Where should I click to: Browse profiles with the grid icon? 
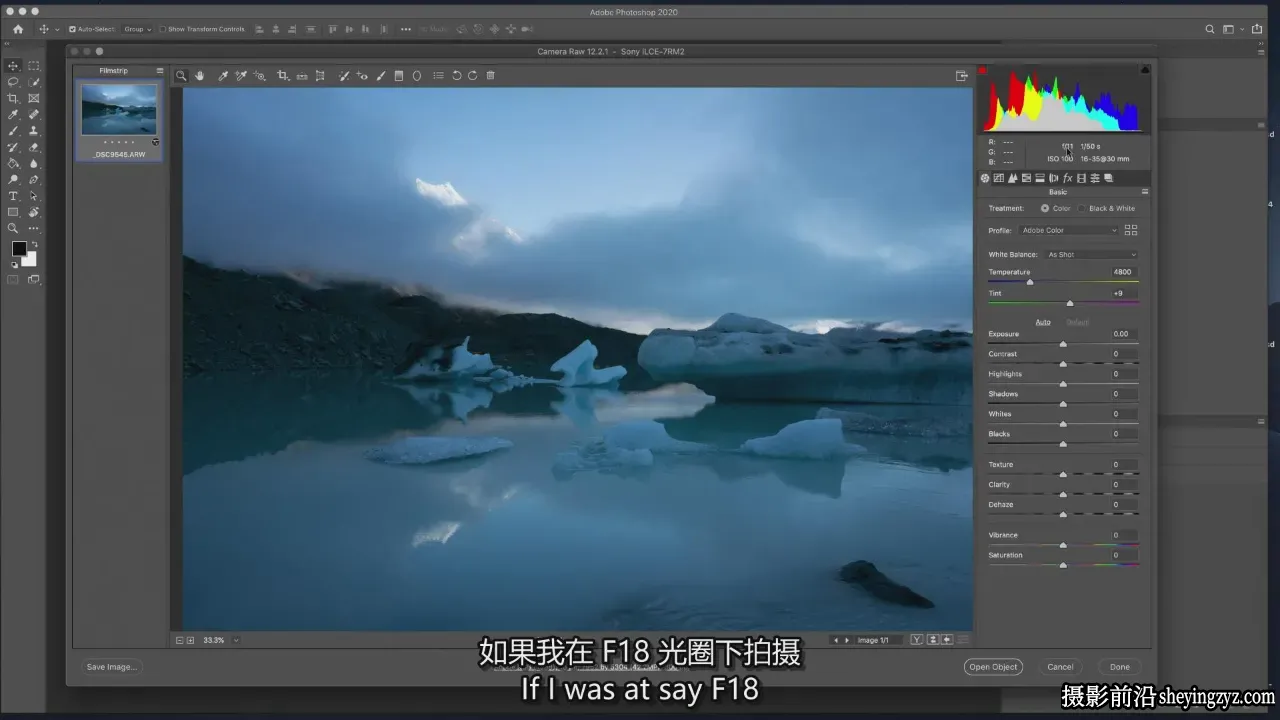point(1131,230)
